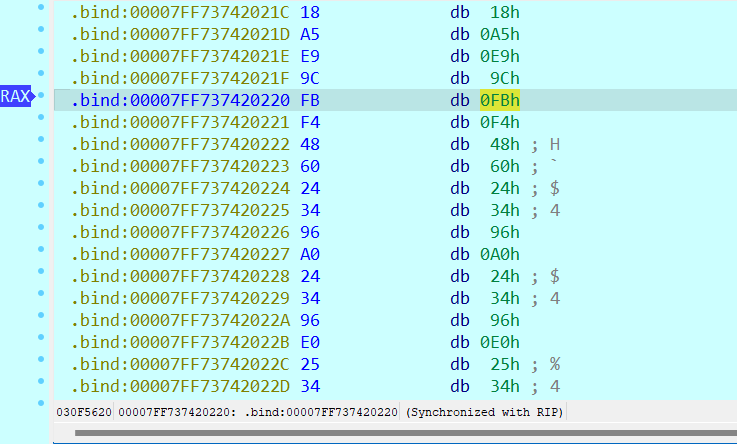Click the horizontal scrollbar at the bottom
737x444 pixels.
click(x=400, y=433)
